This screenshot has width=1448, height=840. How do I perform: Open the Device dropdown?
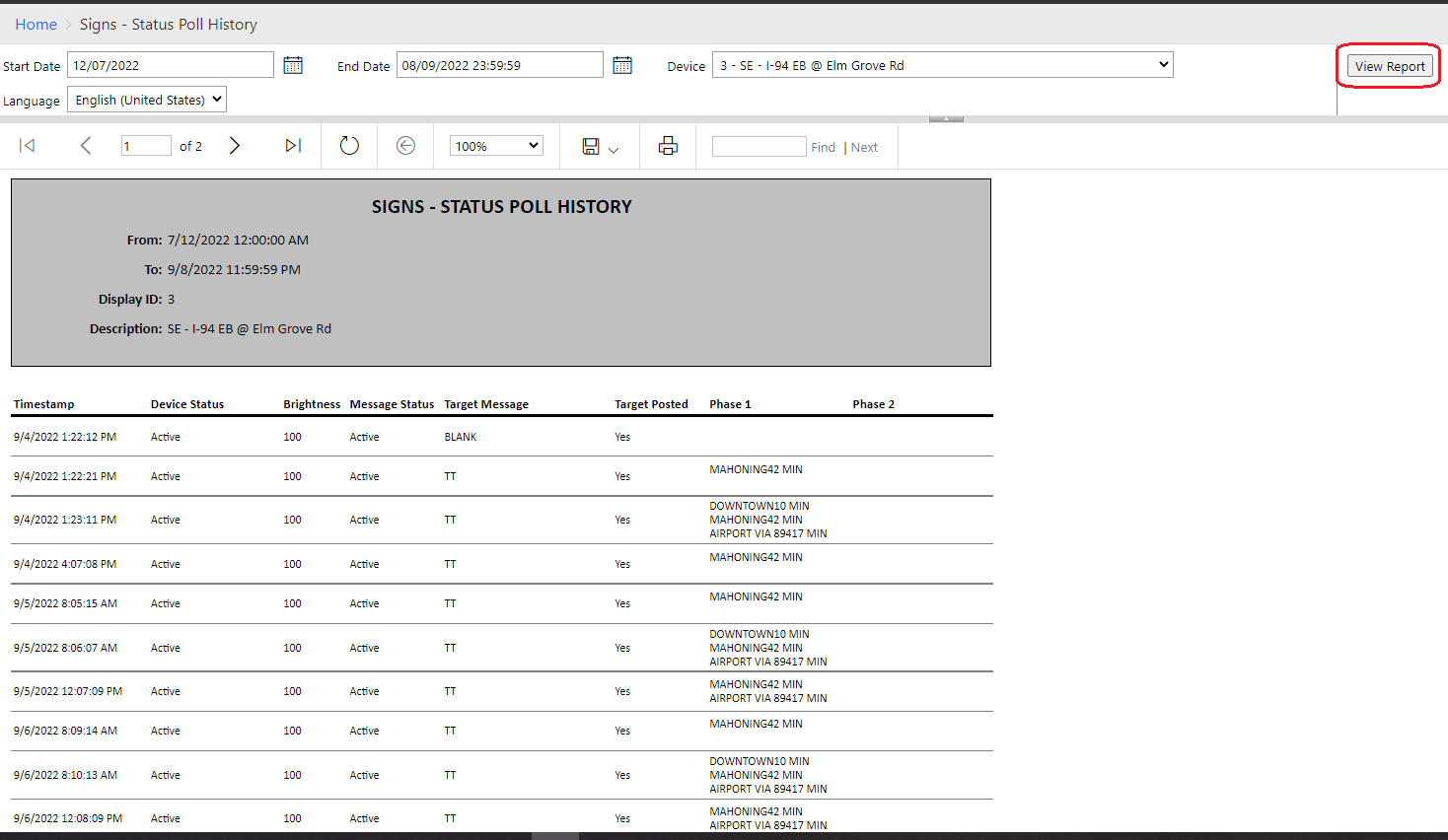tap(943, 65)
